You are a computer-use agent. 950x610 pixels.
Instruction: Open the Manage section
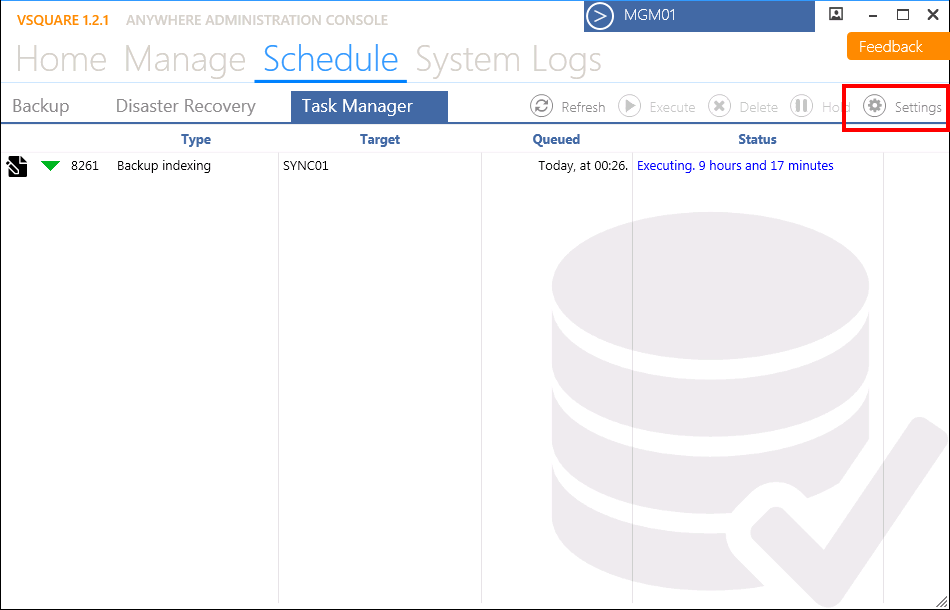point(185,59)
